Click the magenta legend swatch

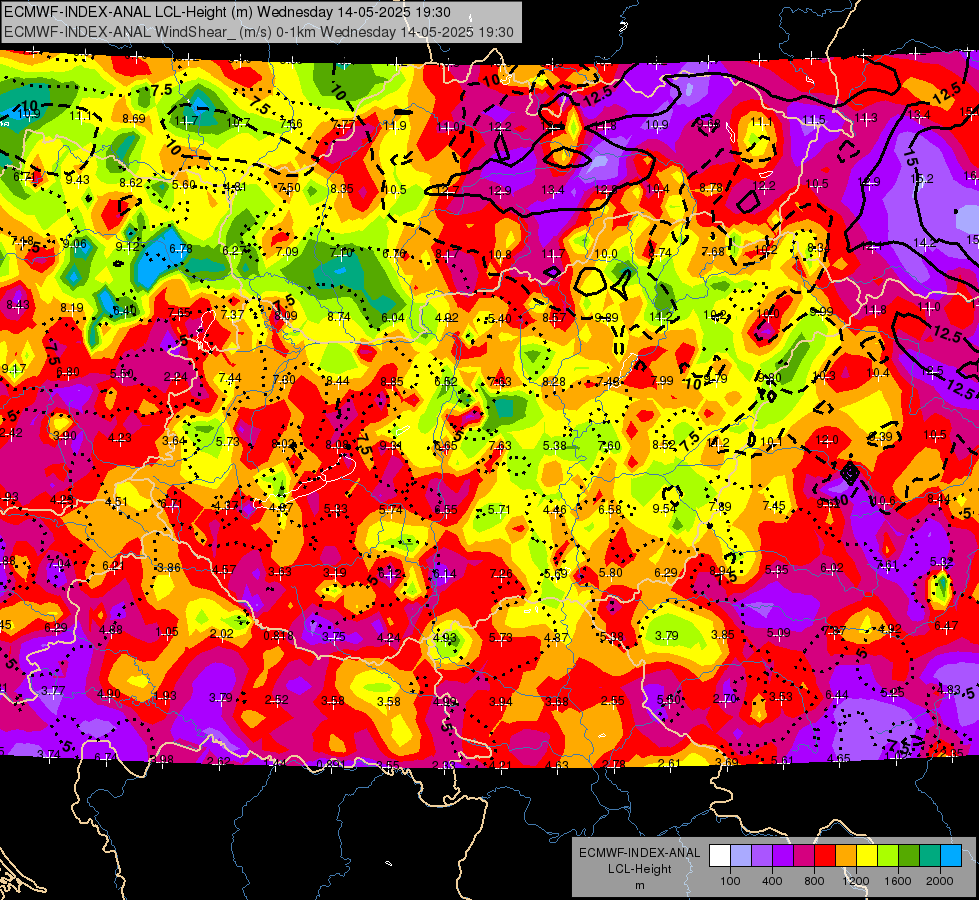pos(804,855)
